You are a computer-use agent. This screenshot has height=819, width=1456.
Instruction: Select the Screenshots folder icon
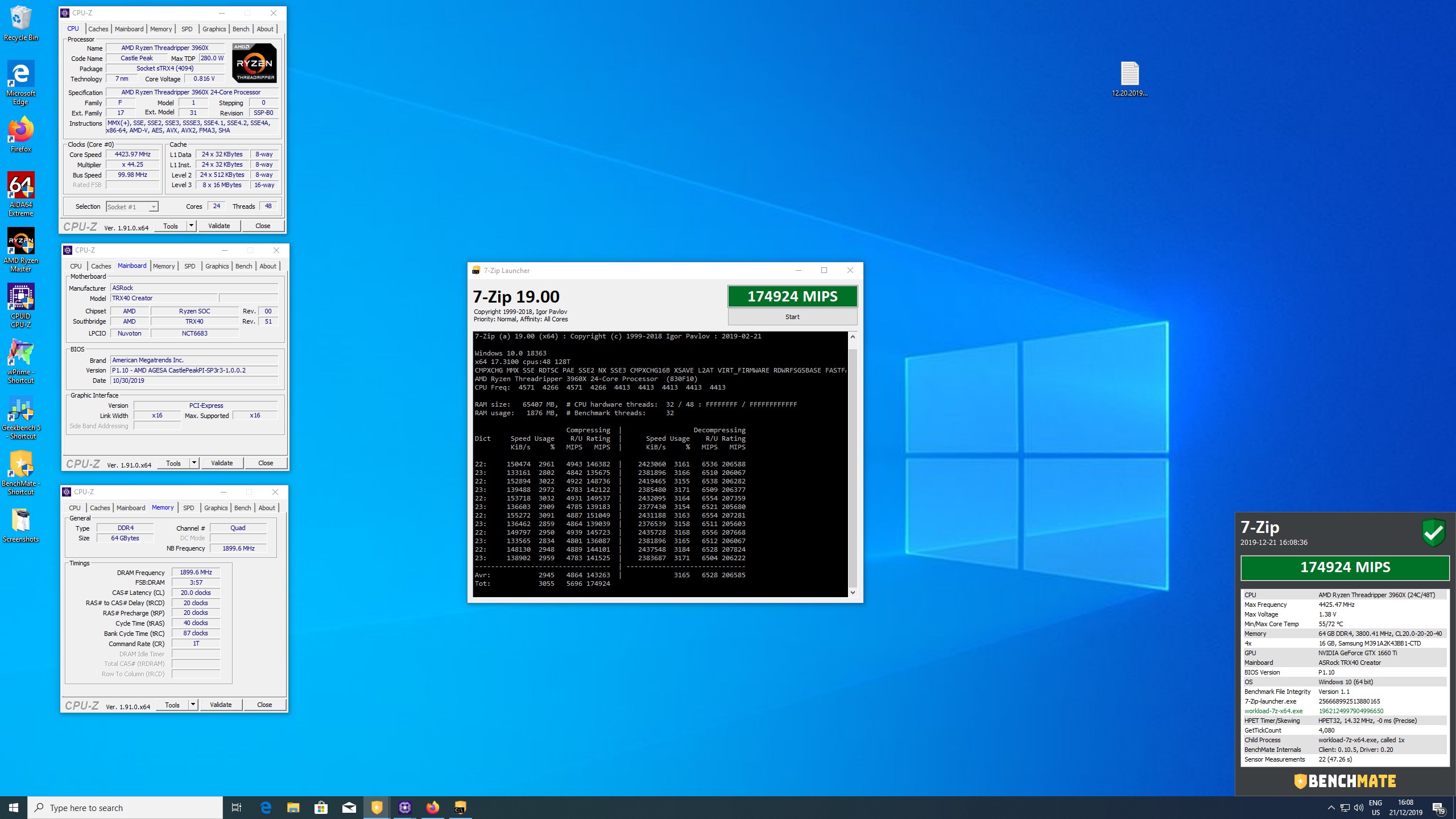[x=21, y=524]
